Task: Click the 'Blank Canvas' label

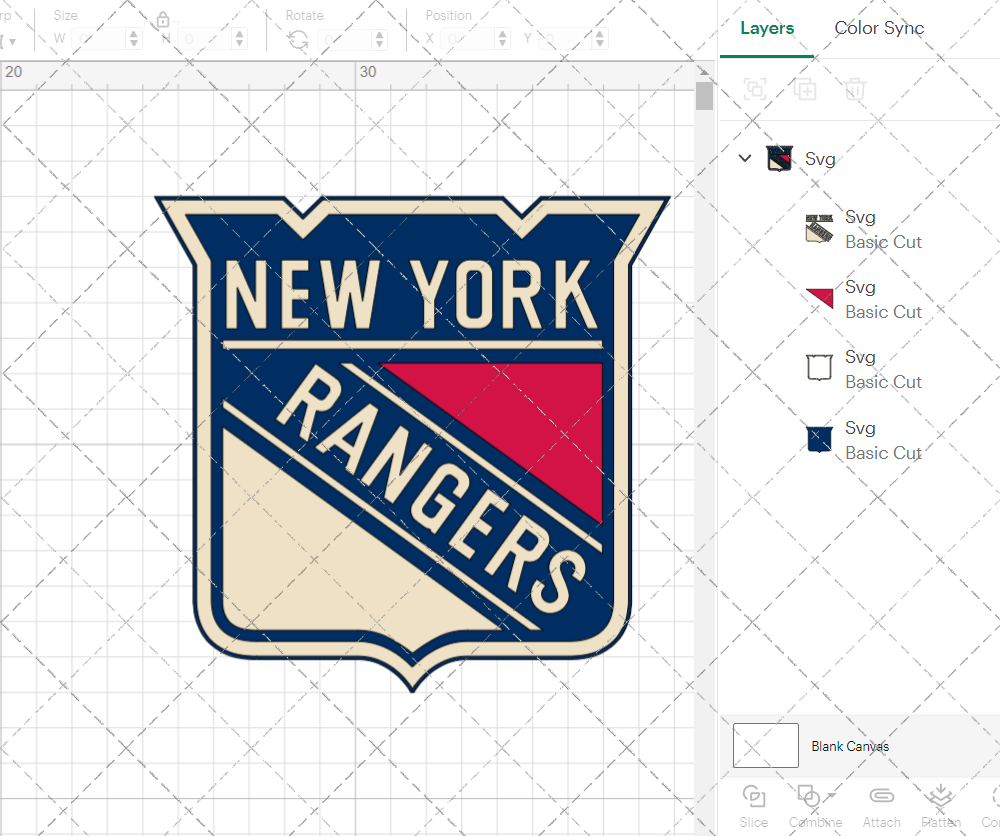Action: 849,746
